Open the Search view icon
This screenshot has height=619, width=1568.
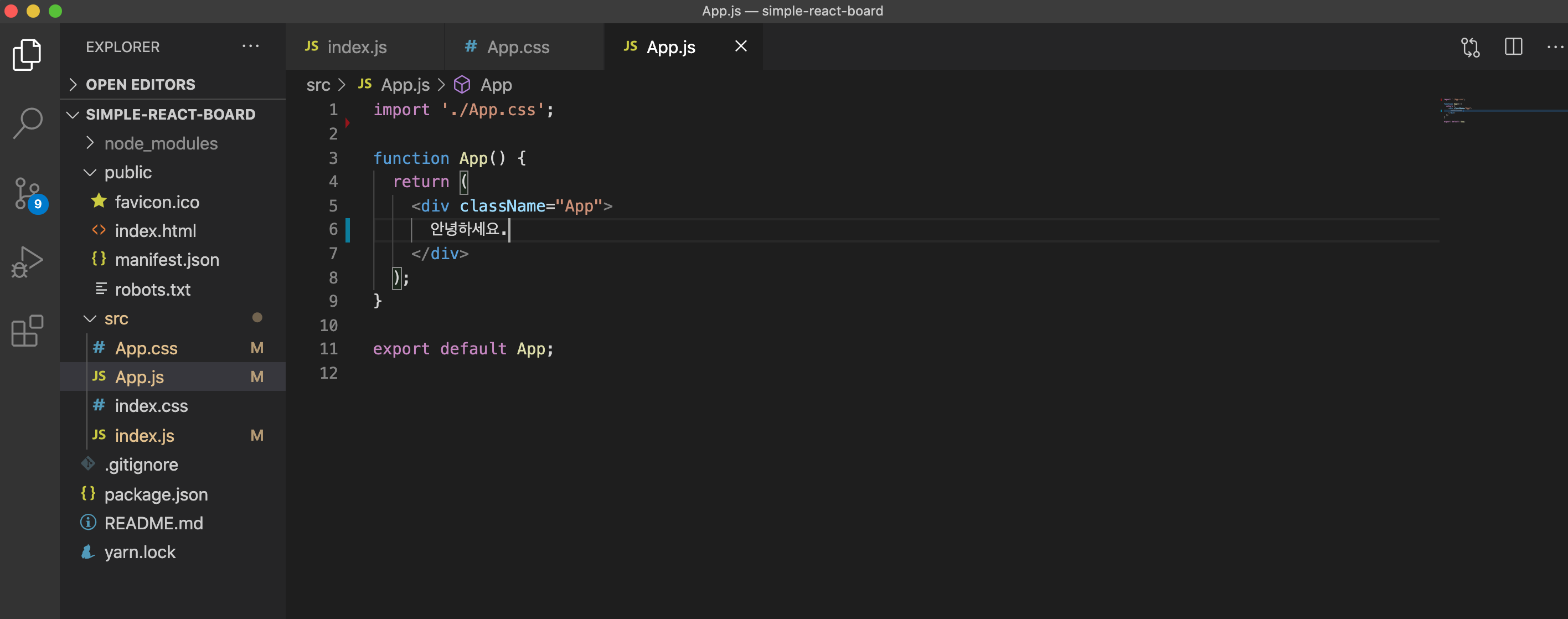click(27, 123)
